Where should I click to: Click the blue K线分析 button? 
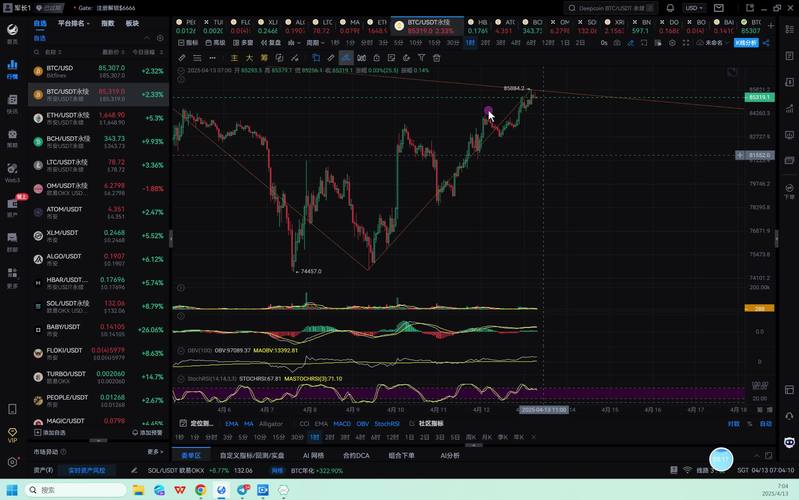pos(746,43)
